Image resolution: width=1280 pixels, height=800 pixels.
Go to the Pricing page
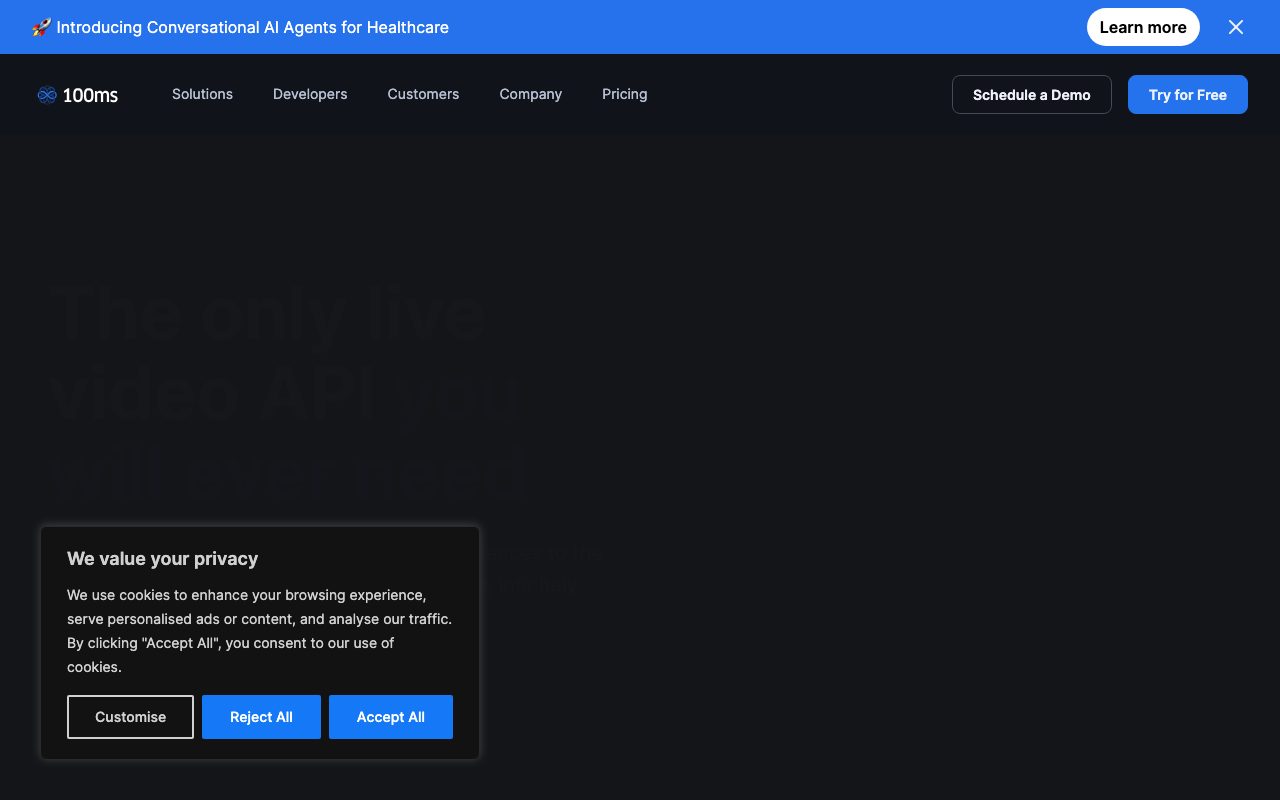pyautogui.click(x=625, y=94)
